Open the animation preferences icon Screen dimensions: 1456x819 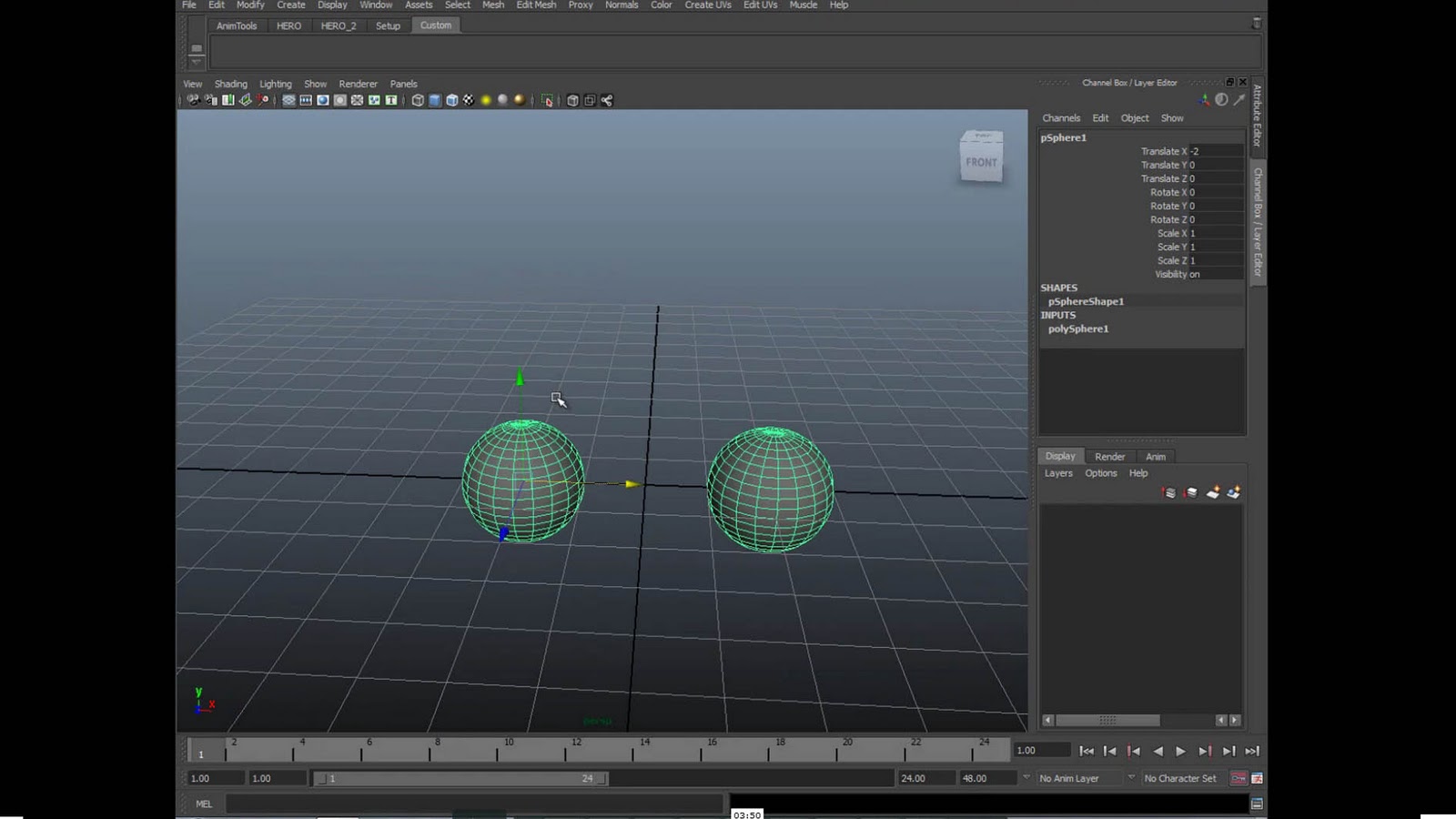[x=1257, y=778]
